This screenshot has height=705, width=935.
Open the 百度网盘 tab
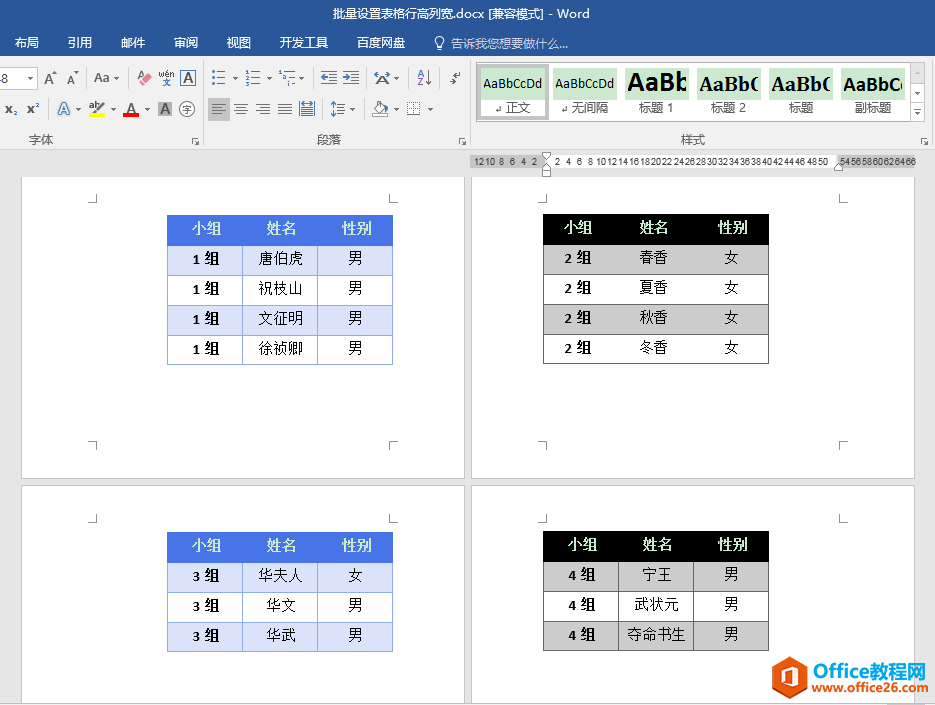pyautogui.click(x=381, y=43)
